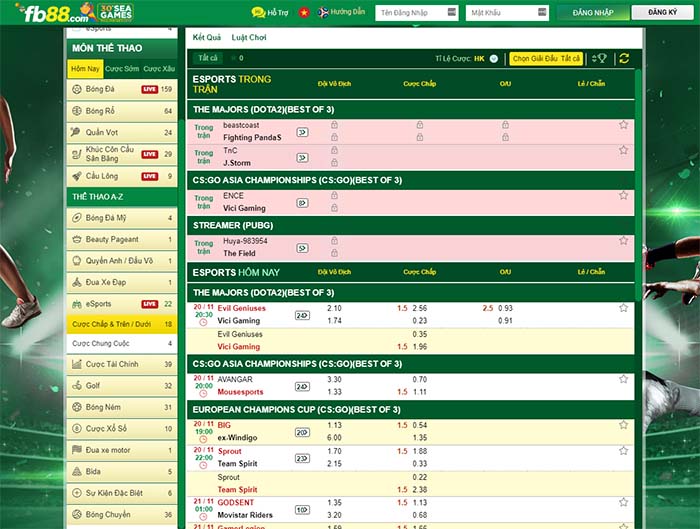
Task: Star the BIG vs ex-Windigo match
Action: 623,424
